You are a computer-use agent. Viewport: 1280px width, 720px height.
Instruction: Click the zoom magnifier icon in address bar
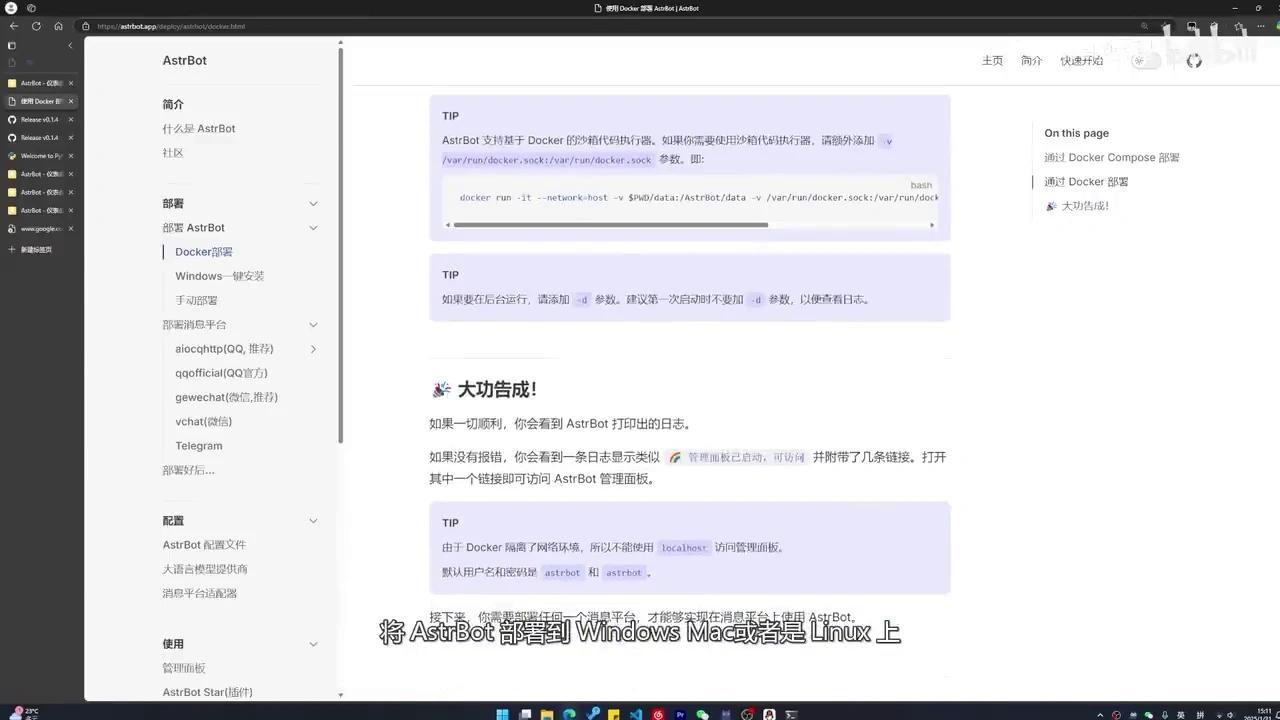pyautogui.click(x=1145, y=26)
